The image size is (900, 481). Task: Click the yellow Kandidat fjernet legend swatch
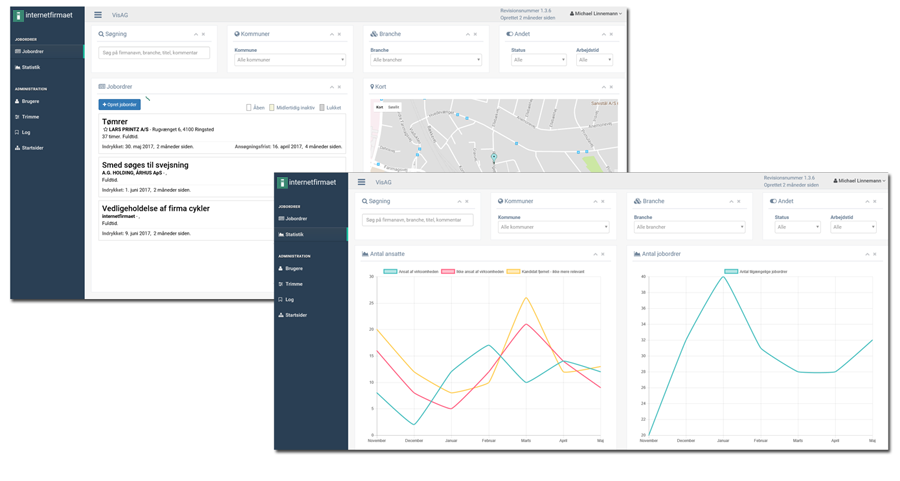pos(513,271)
